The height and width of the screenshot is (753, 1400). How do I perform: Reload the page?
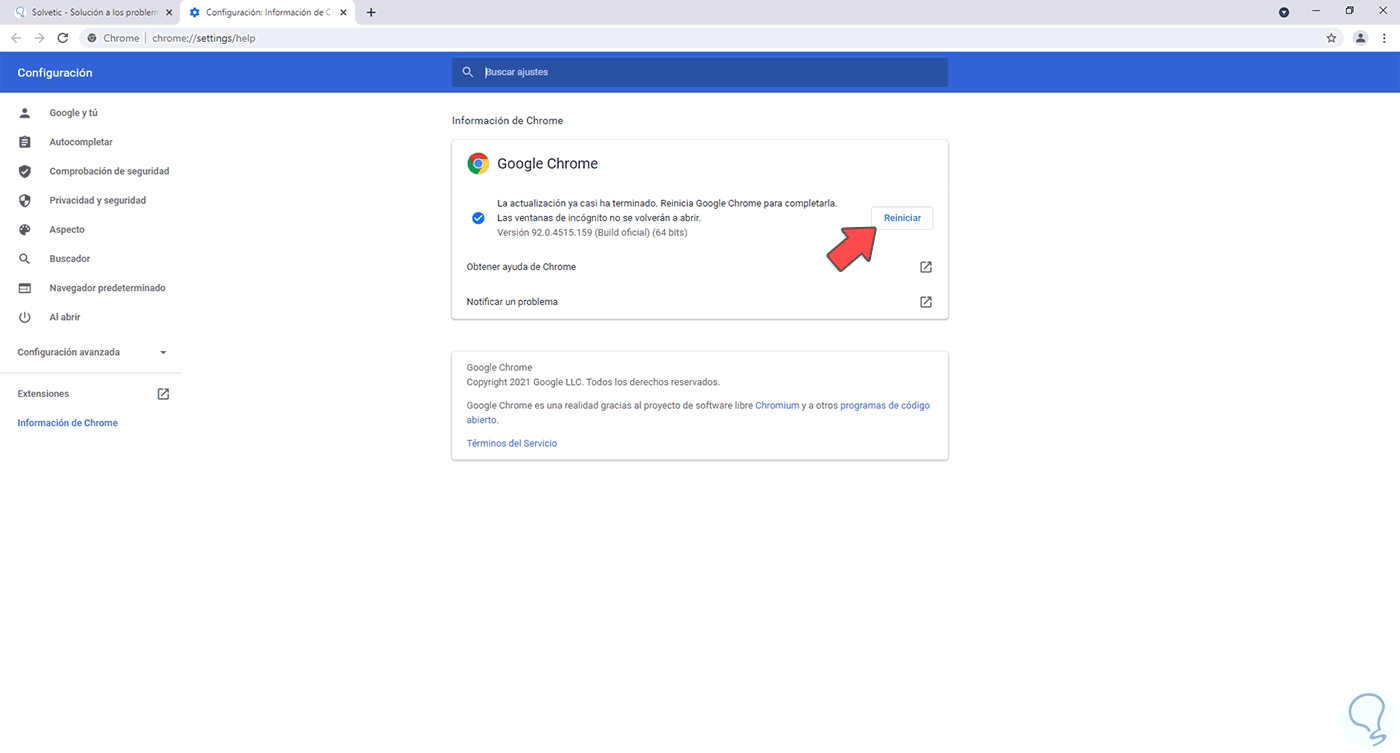tap(62, 38)
